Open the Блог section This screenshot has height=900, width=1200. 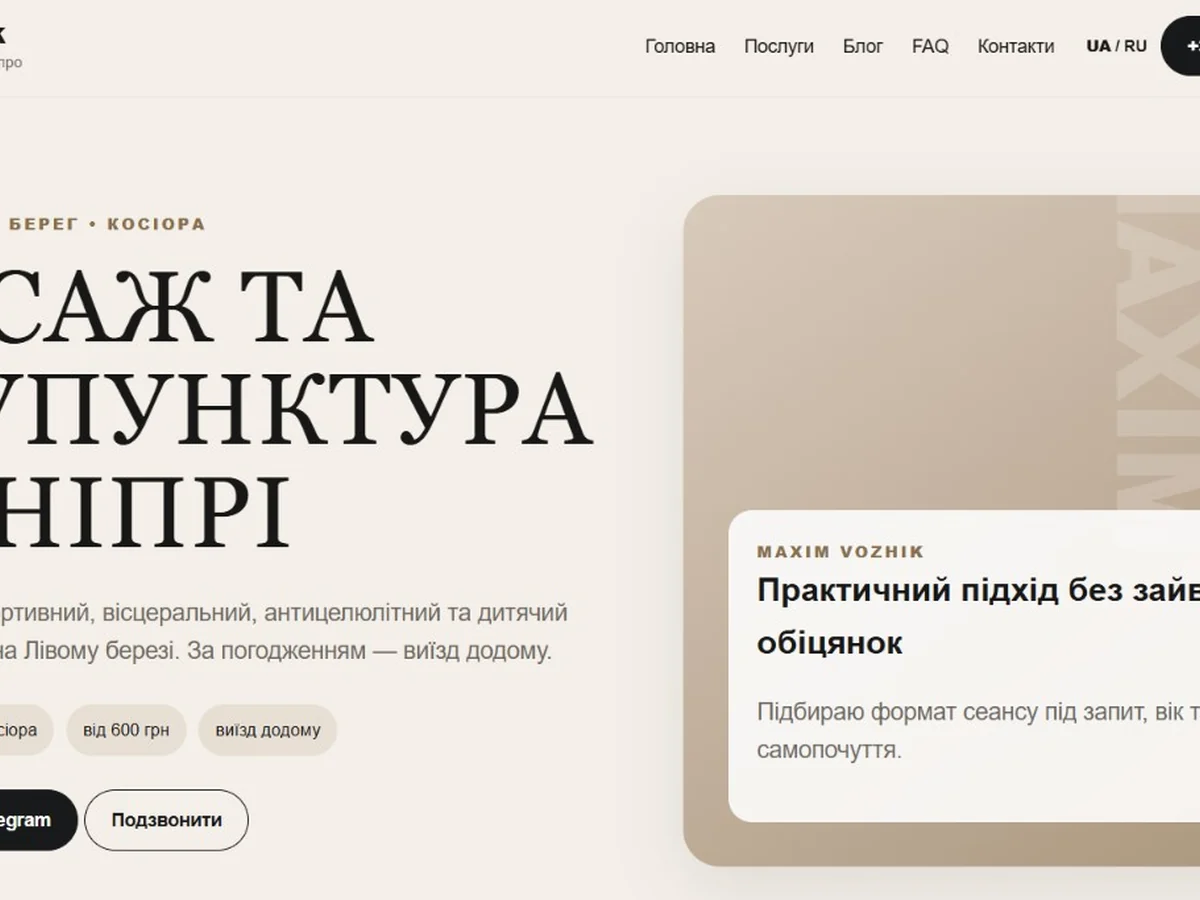(863, 46)
